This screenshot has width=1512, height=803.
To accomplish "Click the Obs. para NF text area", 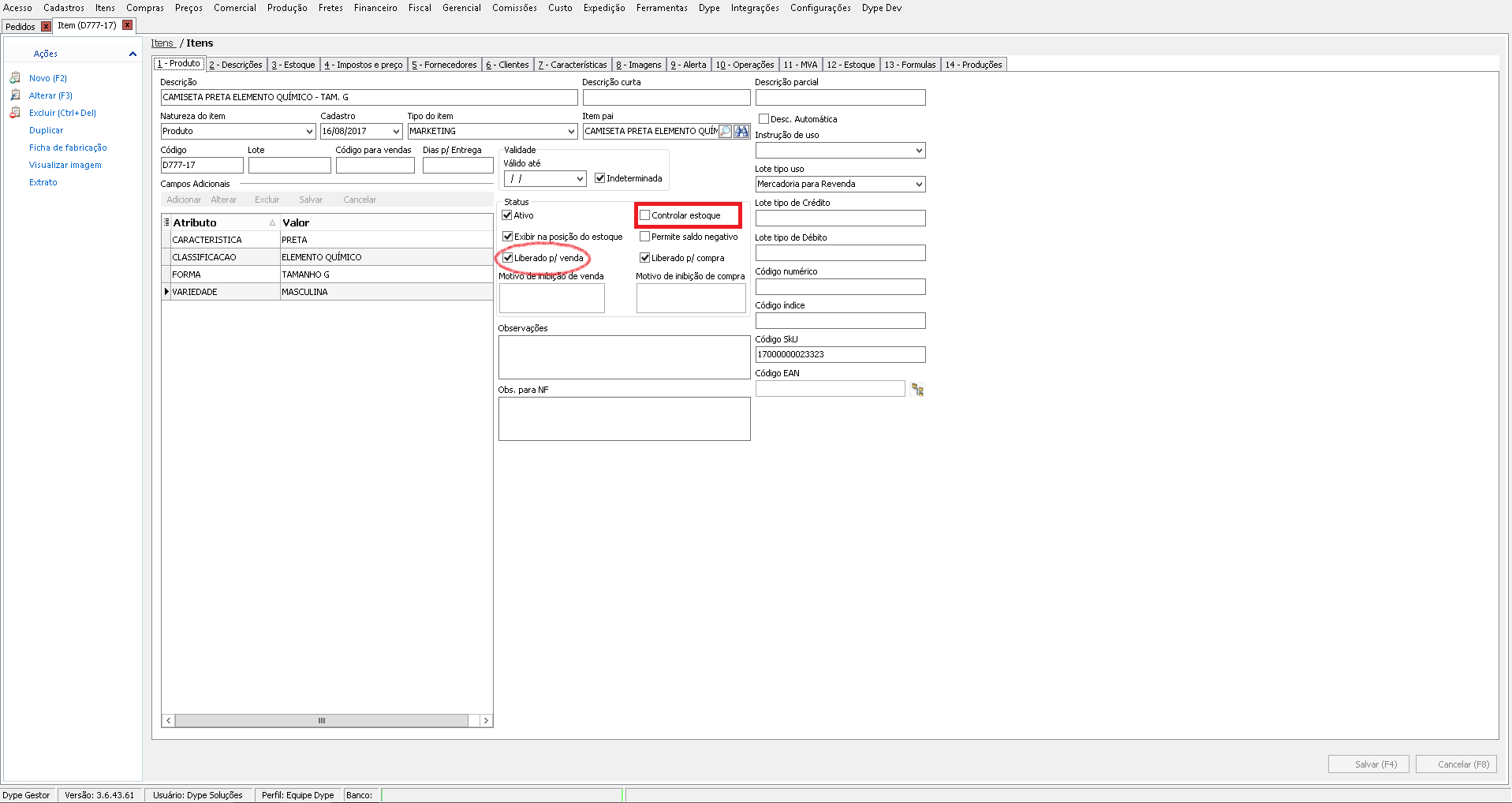I will coord(625,419).
